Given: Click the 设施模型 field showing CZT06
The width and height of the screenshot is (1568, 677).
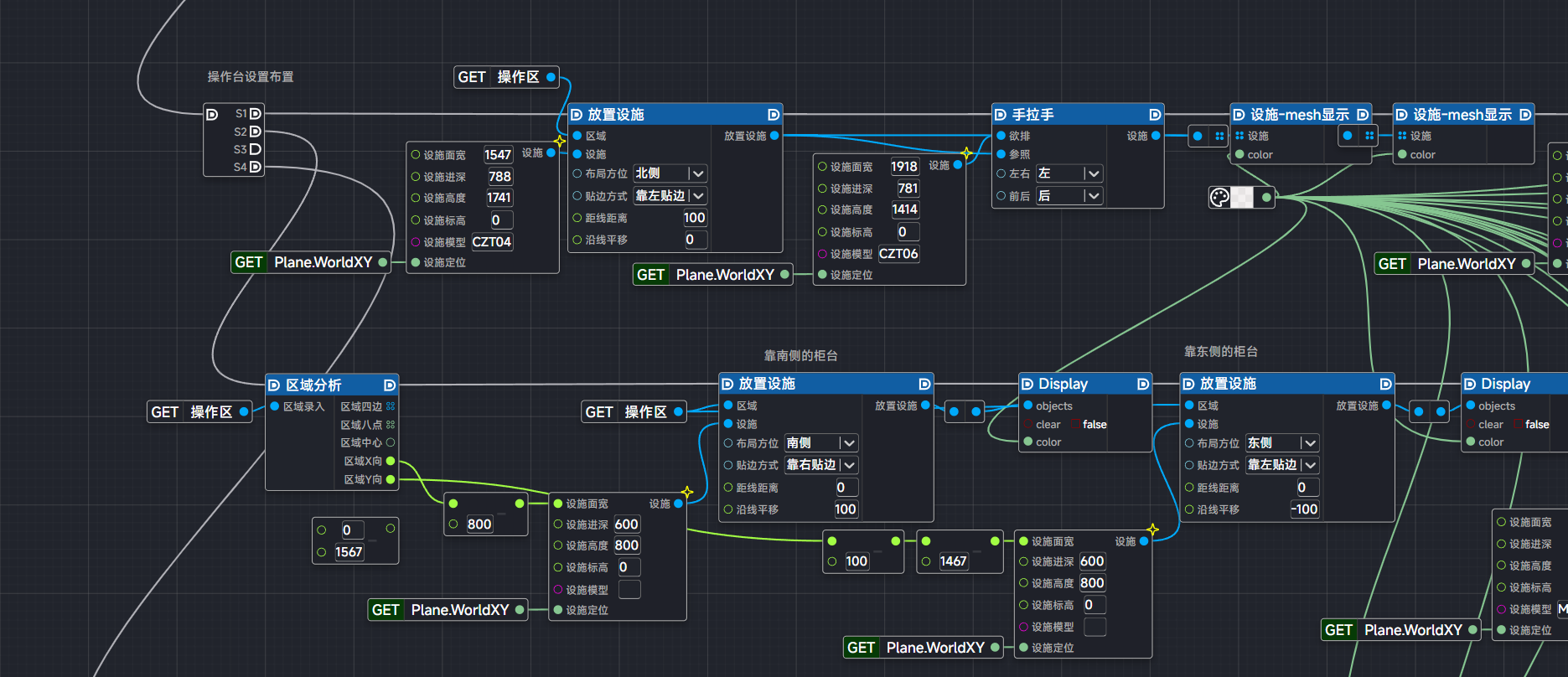Looking at the screenshot, I should (x=898, y=254).
